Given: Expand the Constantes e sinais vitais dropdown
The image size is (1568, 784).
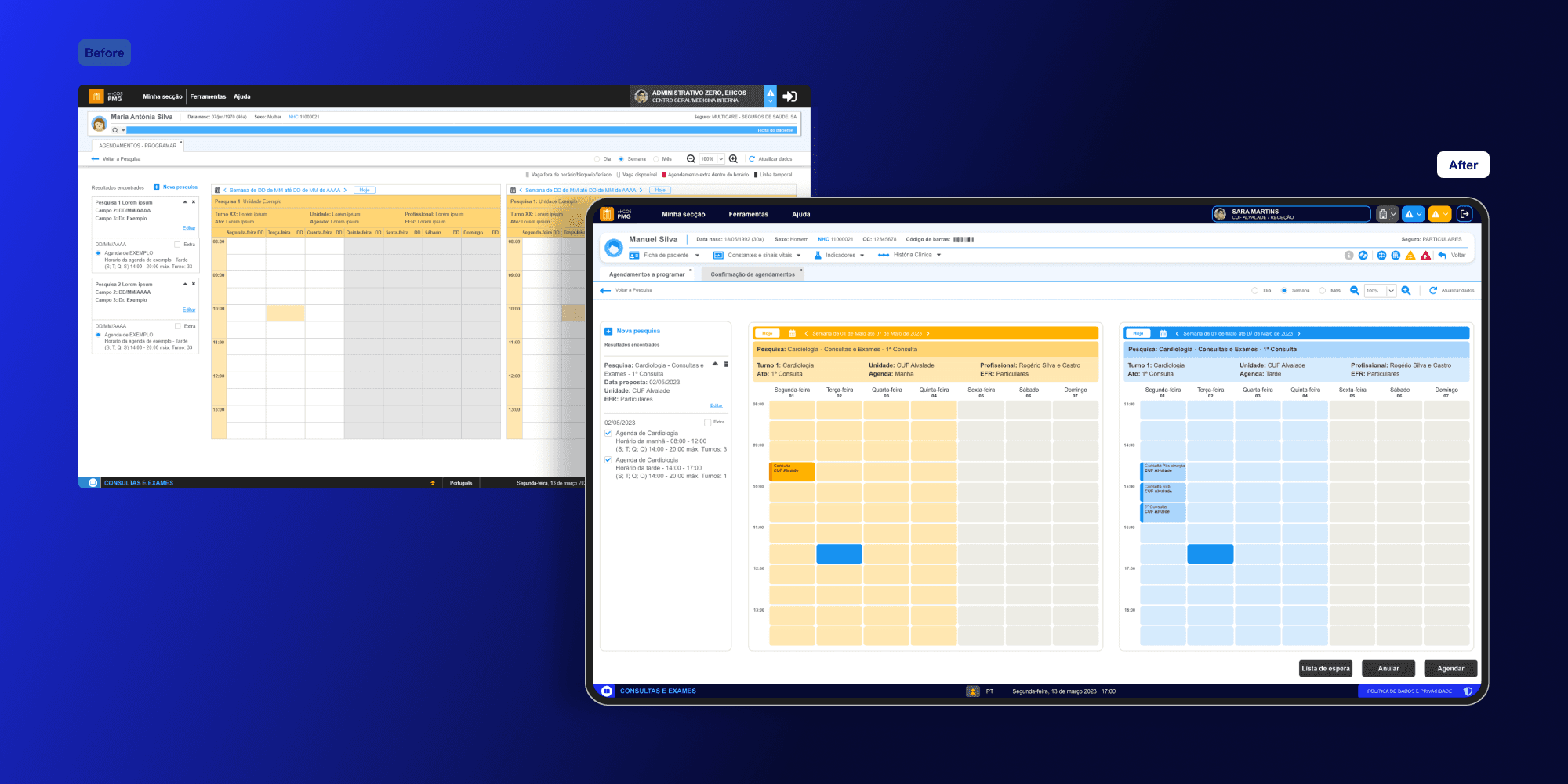Looking at the screenshot, I should click(x=798, y=256).
